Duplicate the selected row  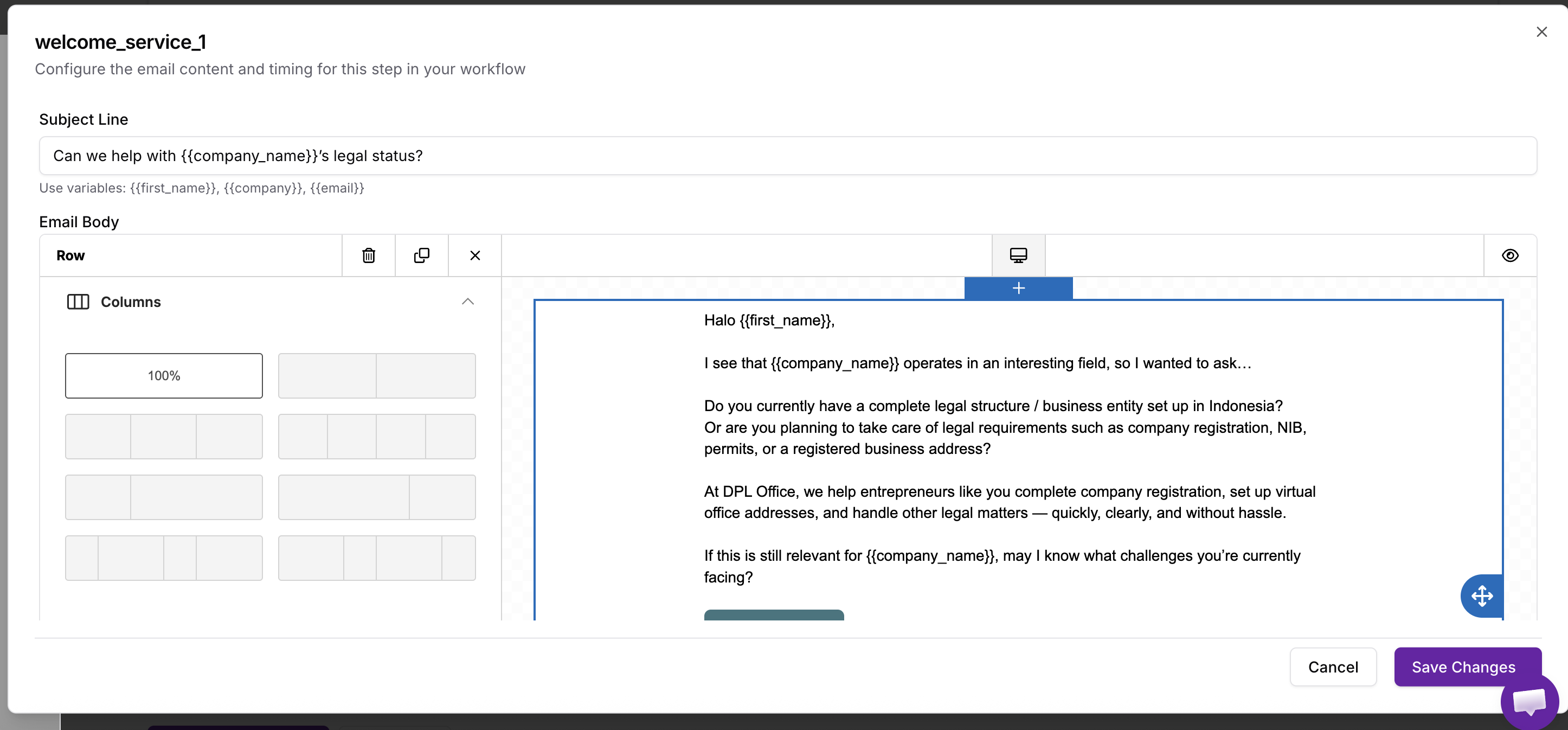click(x=421, y=255)
